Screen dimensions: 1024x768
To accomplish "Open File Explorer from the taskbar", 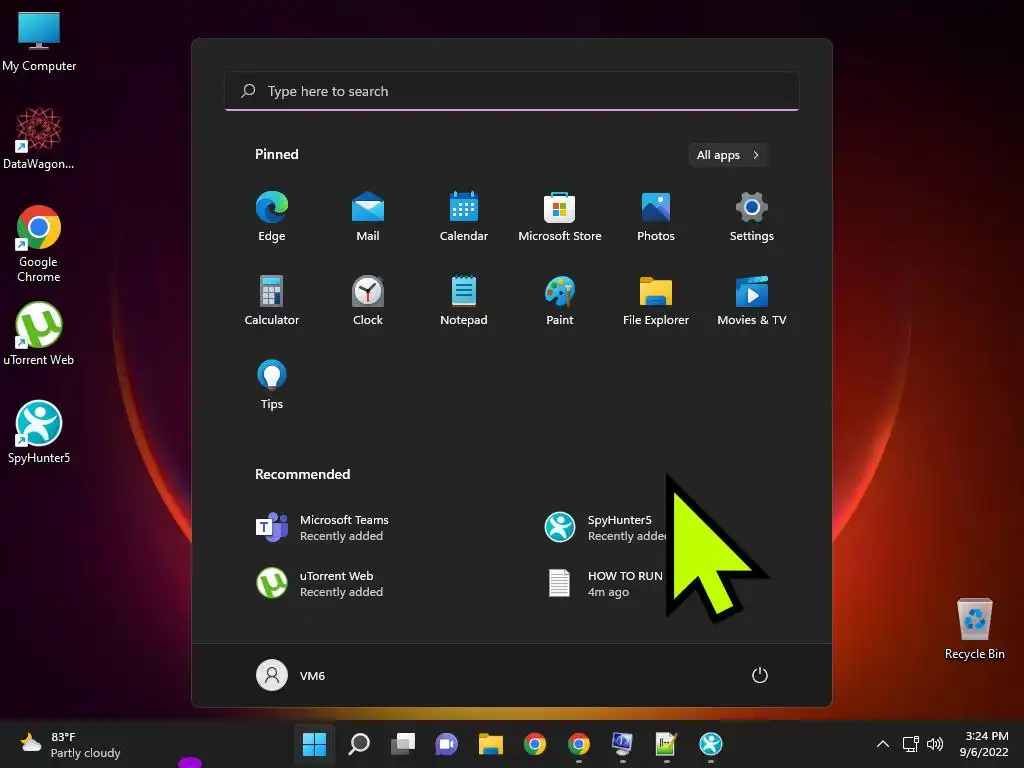I will pos(490,744).
